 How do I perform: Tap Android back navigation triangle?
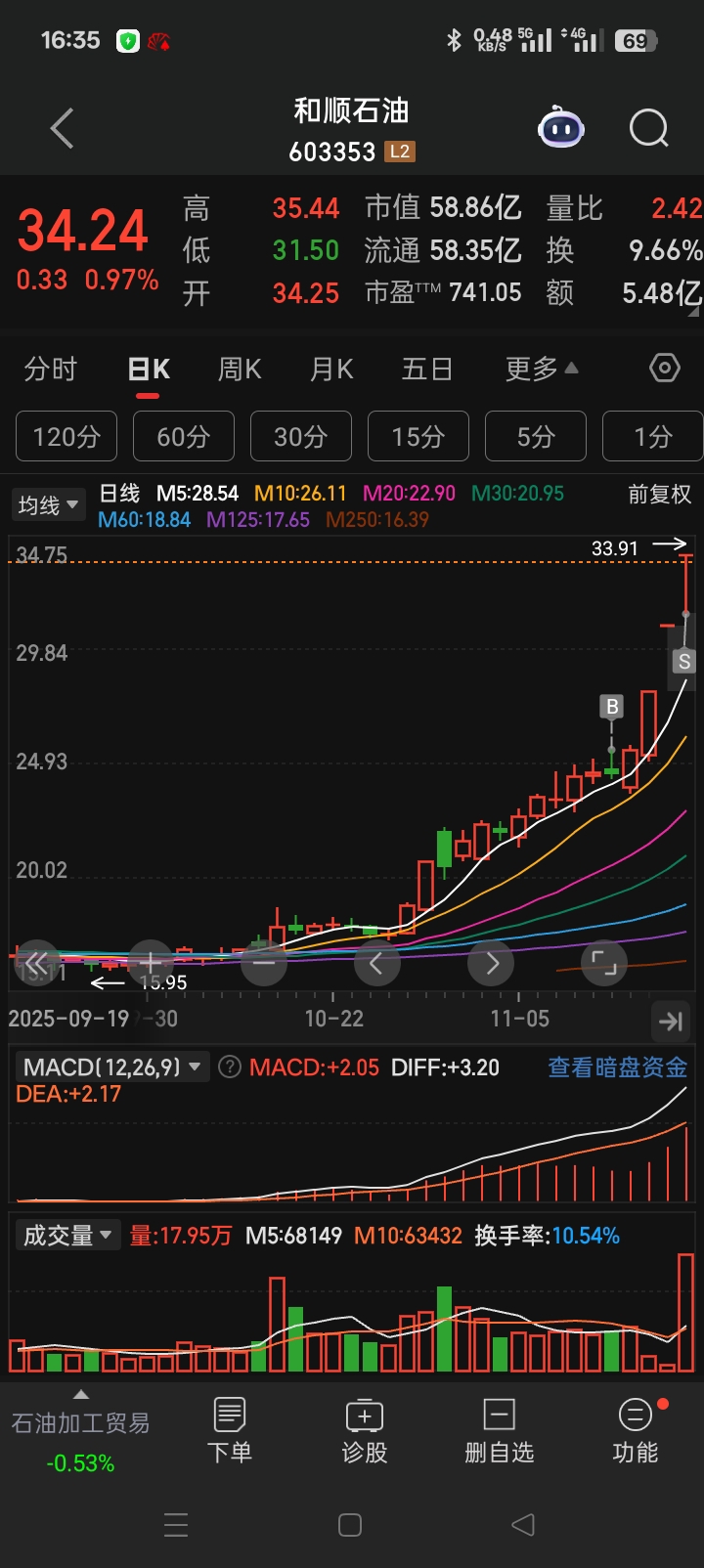pyautogui.click(x=524, y=1525)
